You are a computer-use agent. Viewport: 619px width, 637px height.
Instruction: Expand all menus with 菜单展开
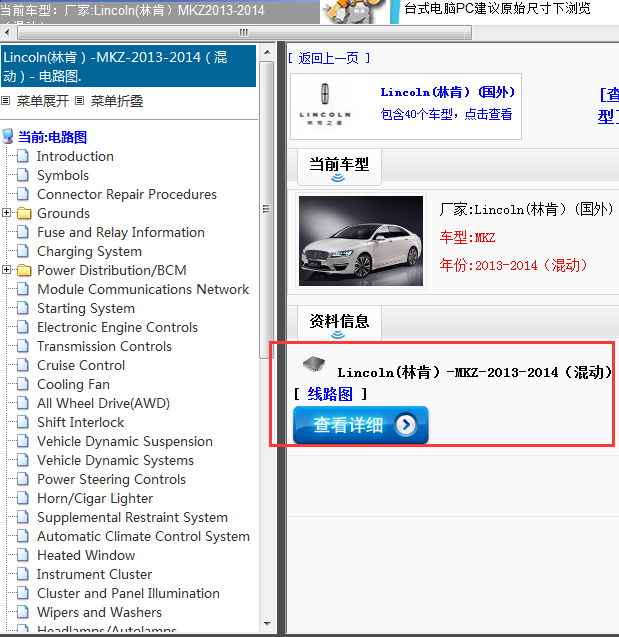tap(43, 101)
